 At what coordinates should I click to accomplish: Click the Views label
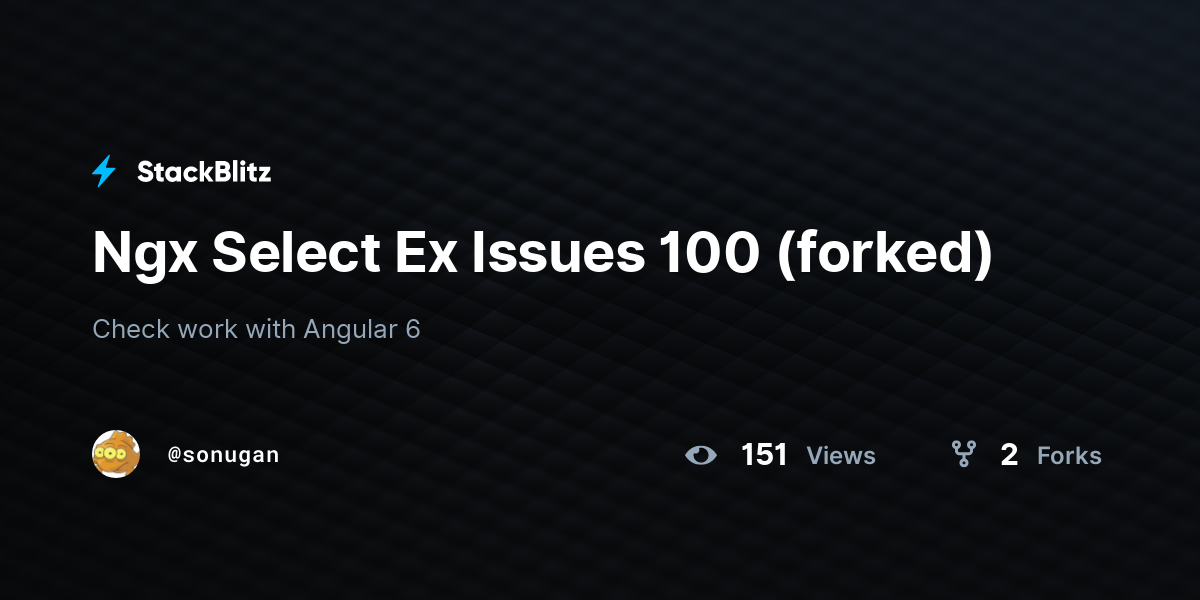coord(841,456)
